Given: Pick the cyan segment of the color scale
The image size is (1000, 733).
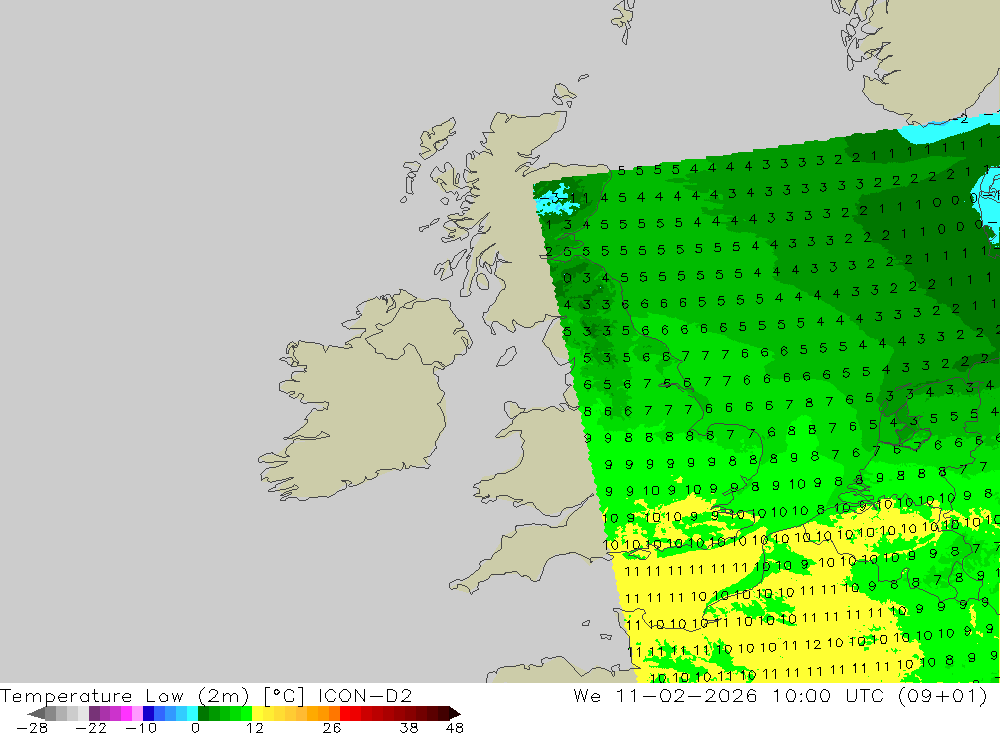Looking at the screenshot, I should pyautogui.click(x=192, y=714).
